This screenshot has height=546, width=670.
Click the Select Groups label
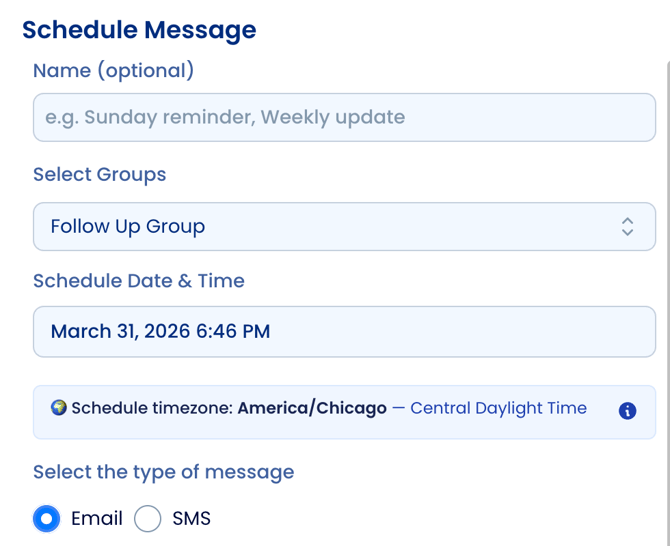coord(99,175)
